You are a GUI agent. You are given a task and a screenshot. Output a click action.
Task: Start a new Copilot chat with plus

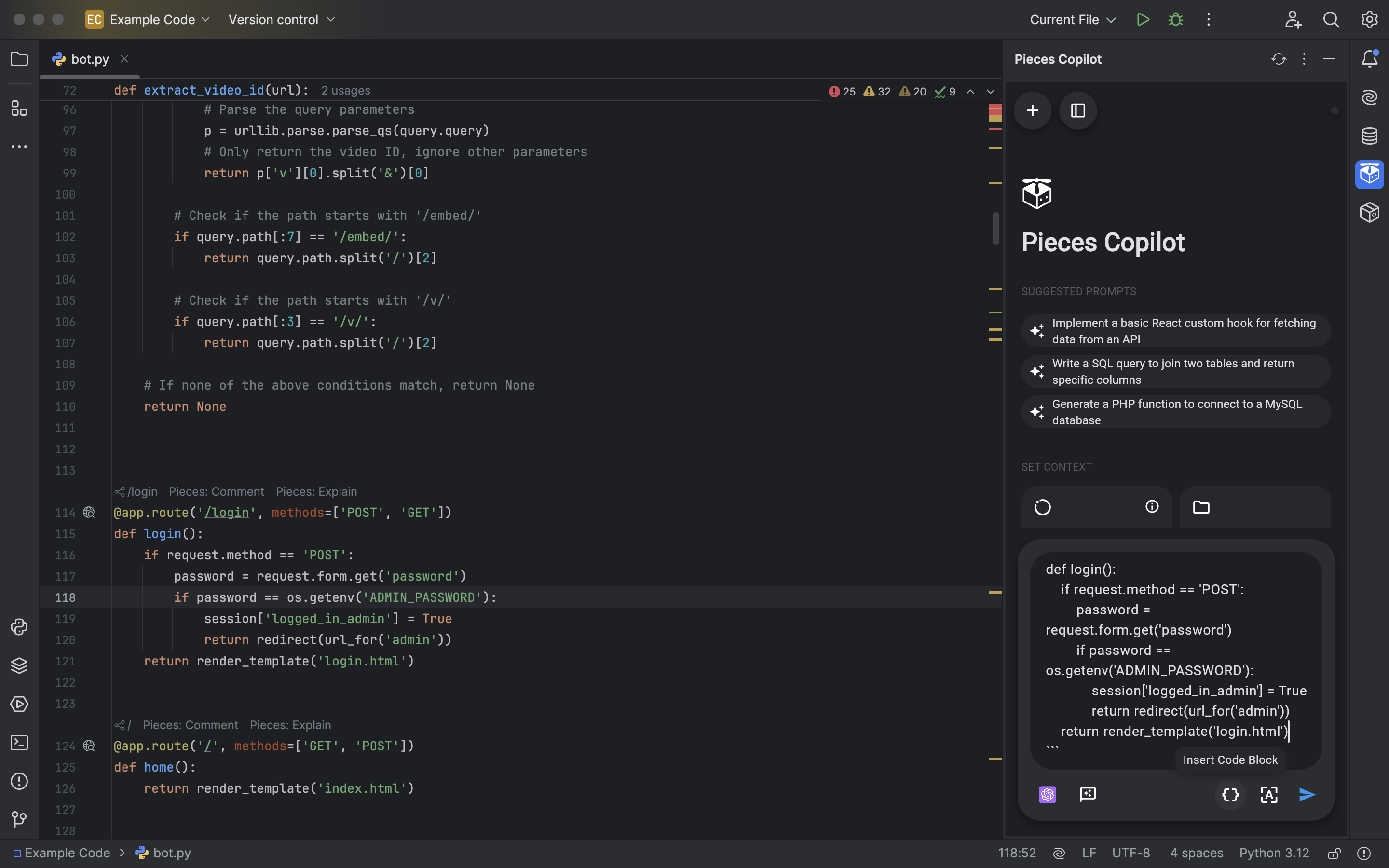click(1033, 110)
